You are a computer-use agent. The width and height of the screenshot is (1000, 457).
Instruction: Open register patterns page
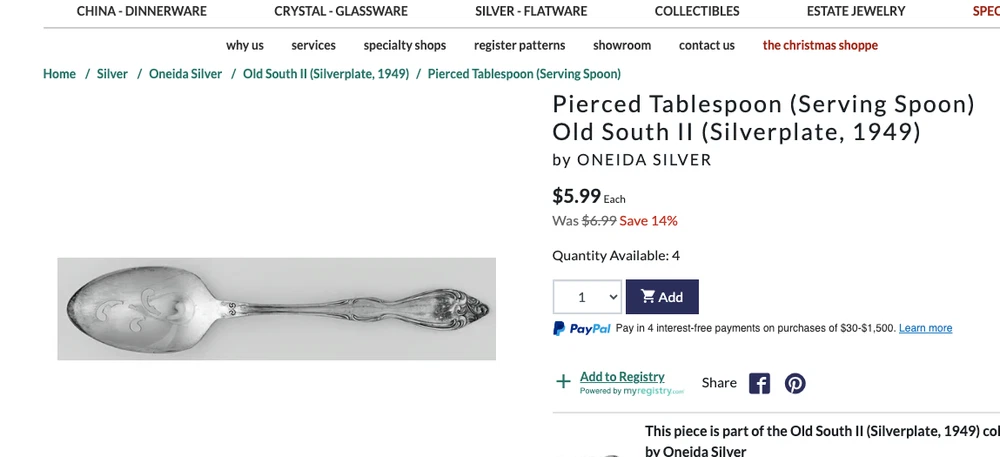click(x=520, y=45)
